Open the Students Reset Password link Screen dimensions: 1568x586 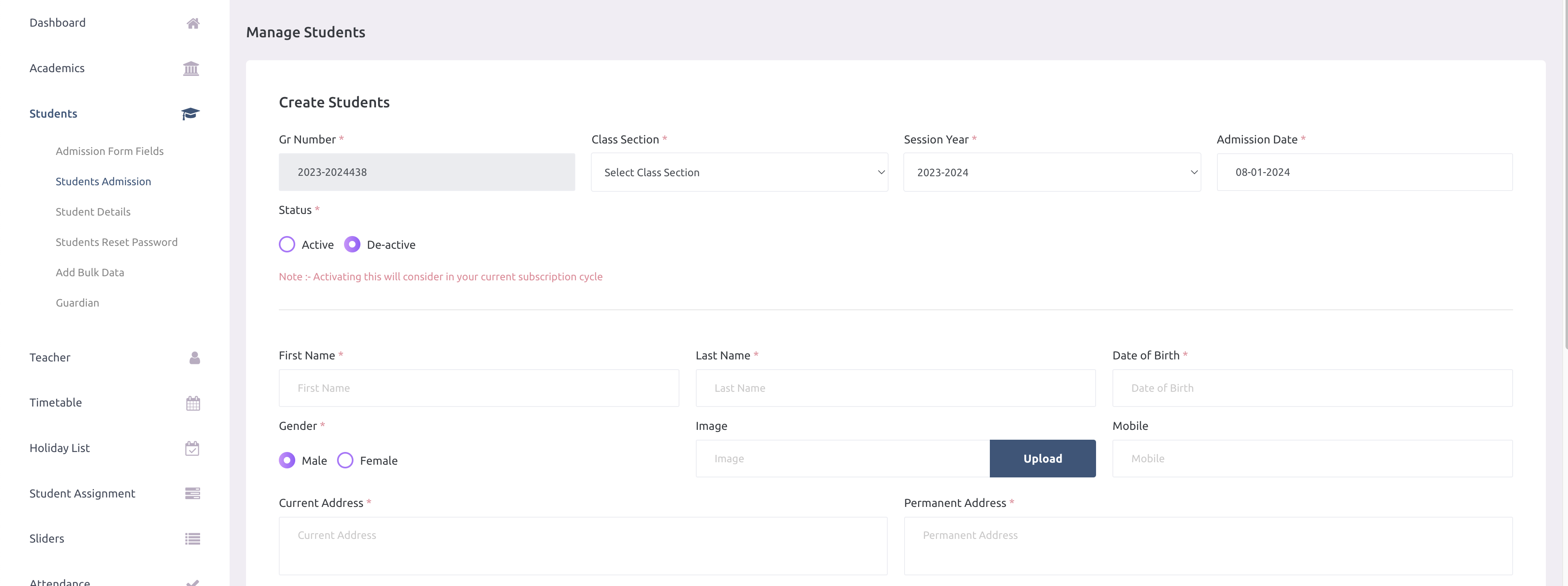(x=116, y=242)
